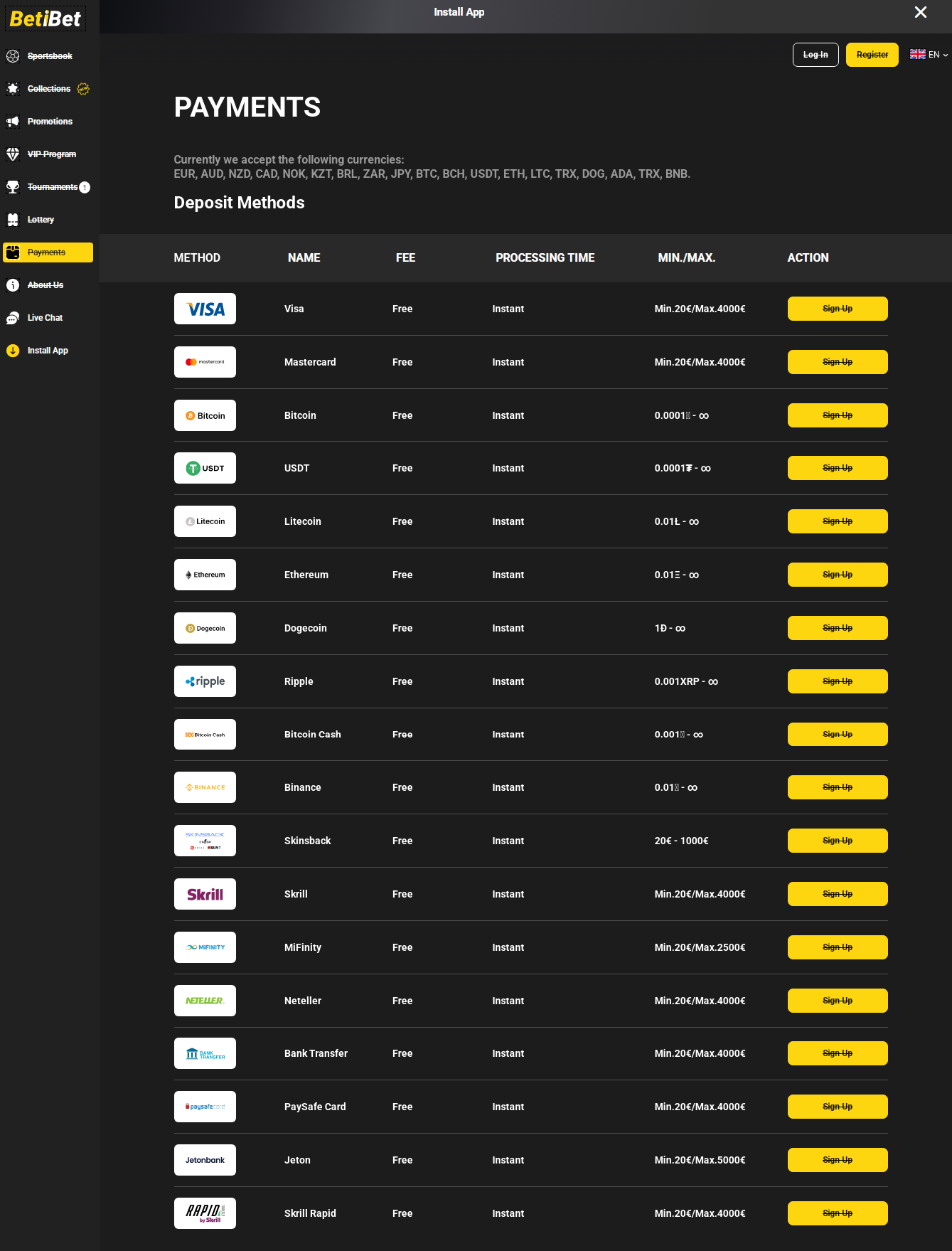
Task: Click the Promotions megaphone icon
Action: [x=13, y=122]
